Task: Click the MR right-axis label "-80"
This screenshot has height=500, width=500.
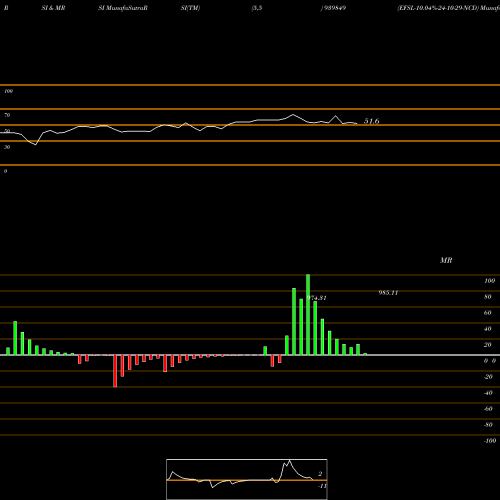Action: [x=488, y=425]
